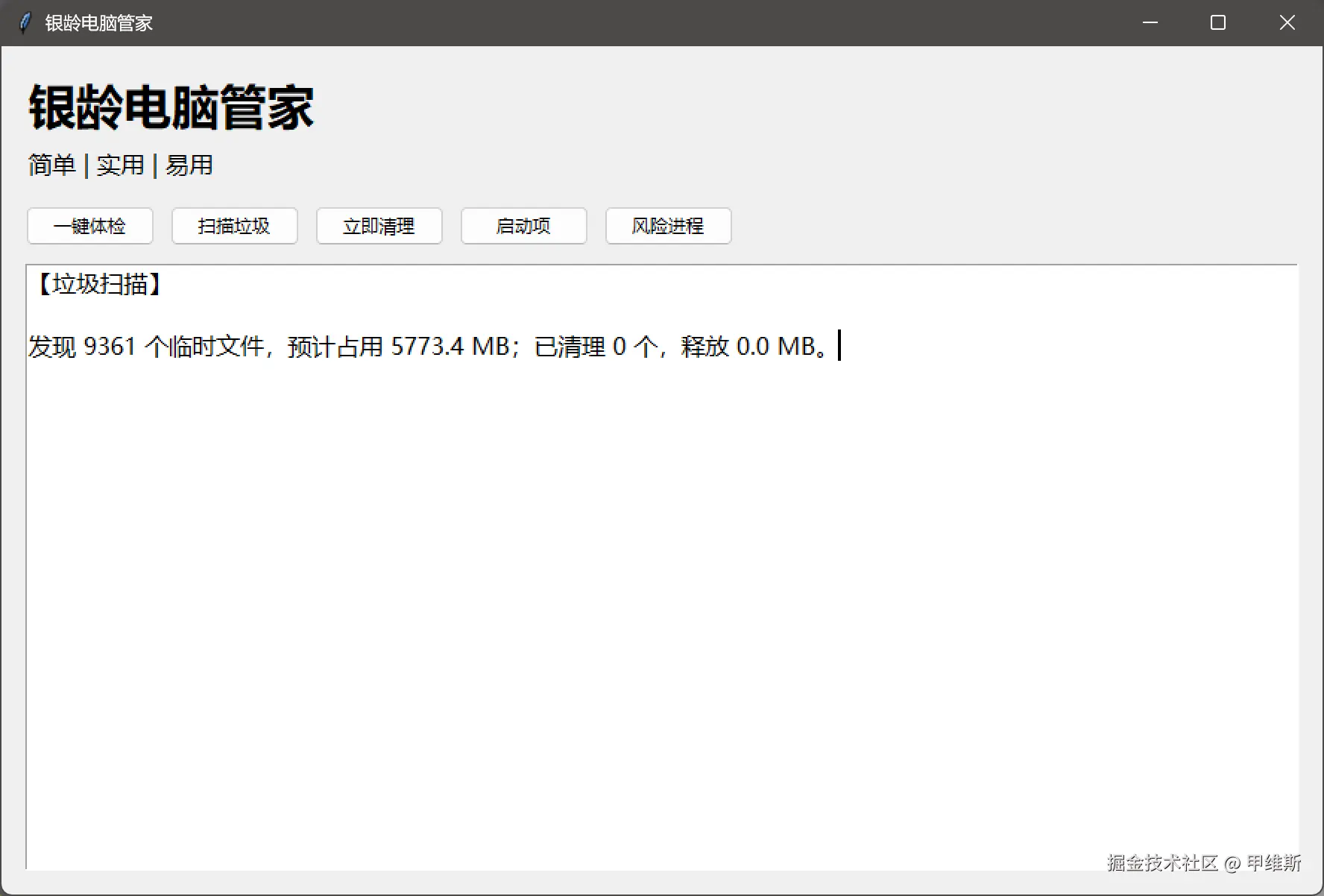Start the 扫描垃圾 junk scan
Viewport: 1324px width, 896px height.
coord(235,226)
